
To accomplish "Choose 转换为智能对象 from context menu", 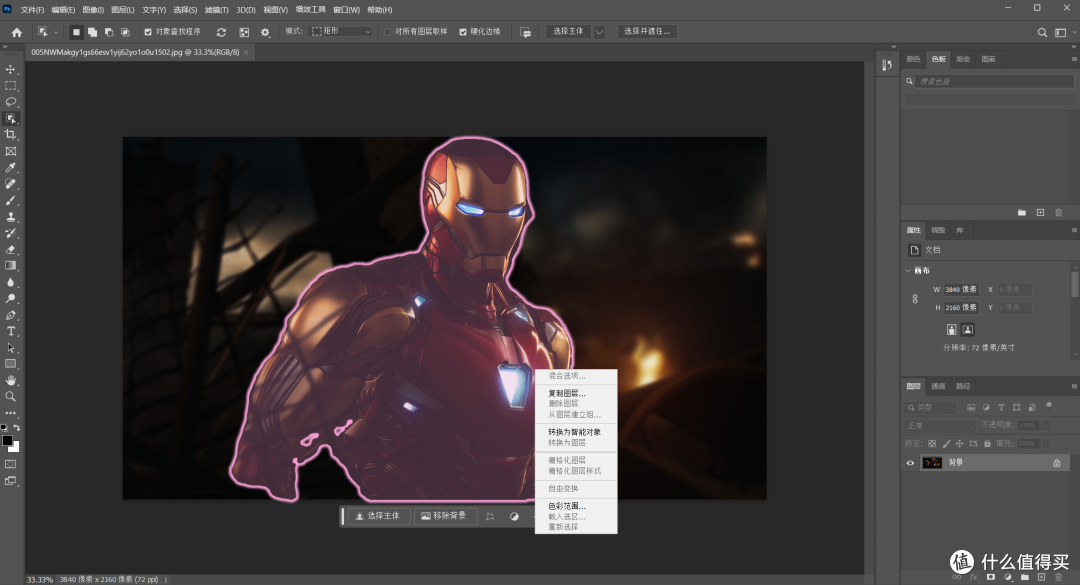I will click(574, 432).
